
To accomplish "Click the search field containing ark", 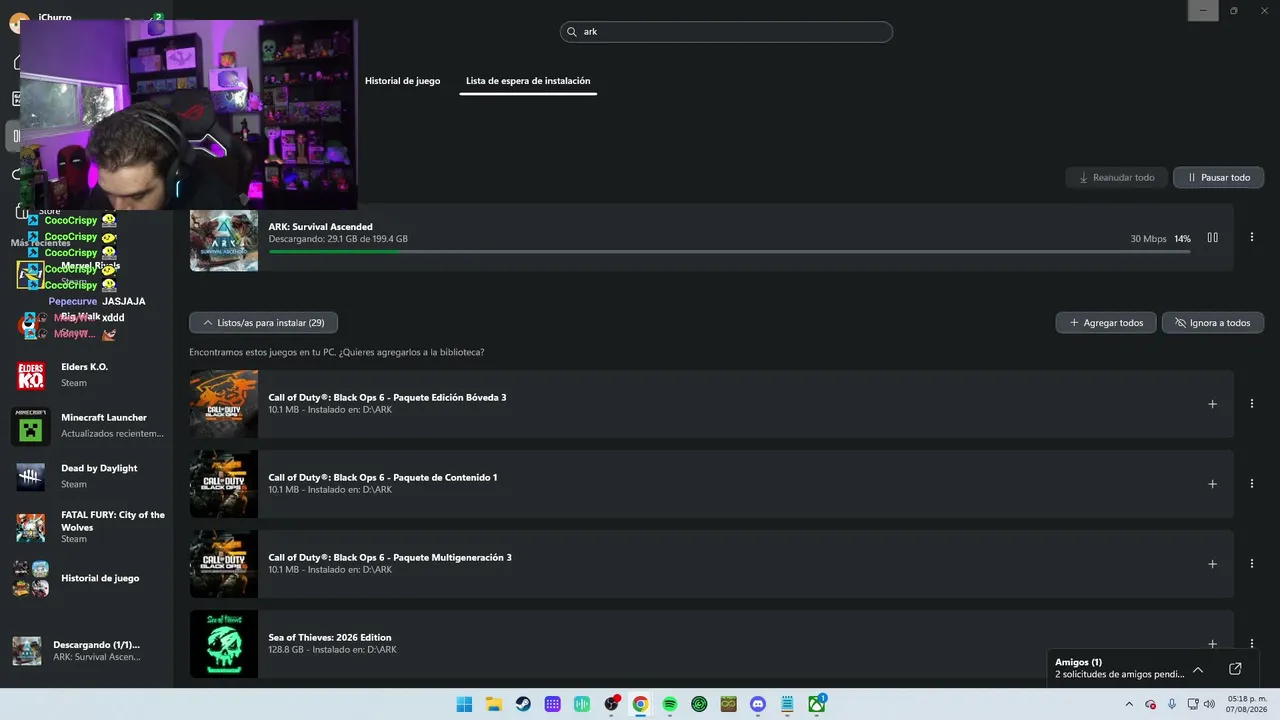I will pos(726,32).
